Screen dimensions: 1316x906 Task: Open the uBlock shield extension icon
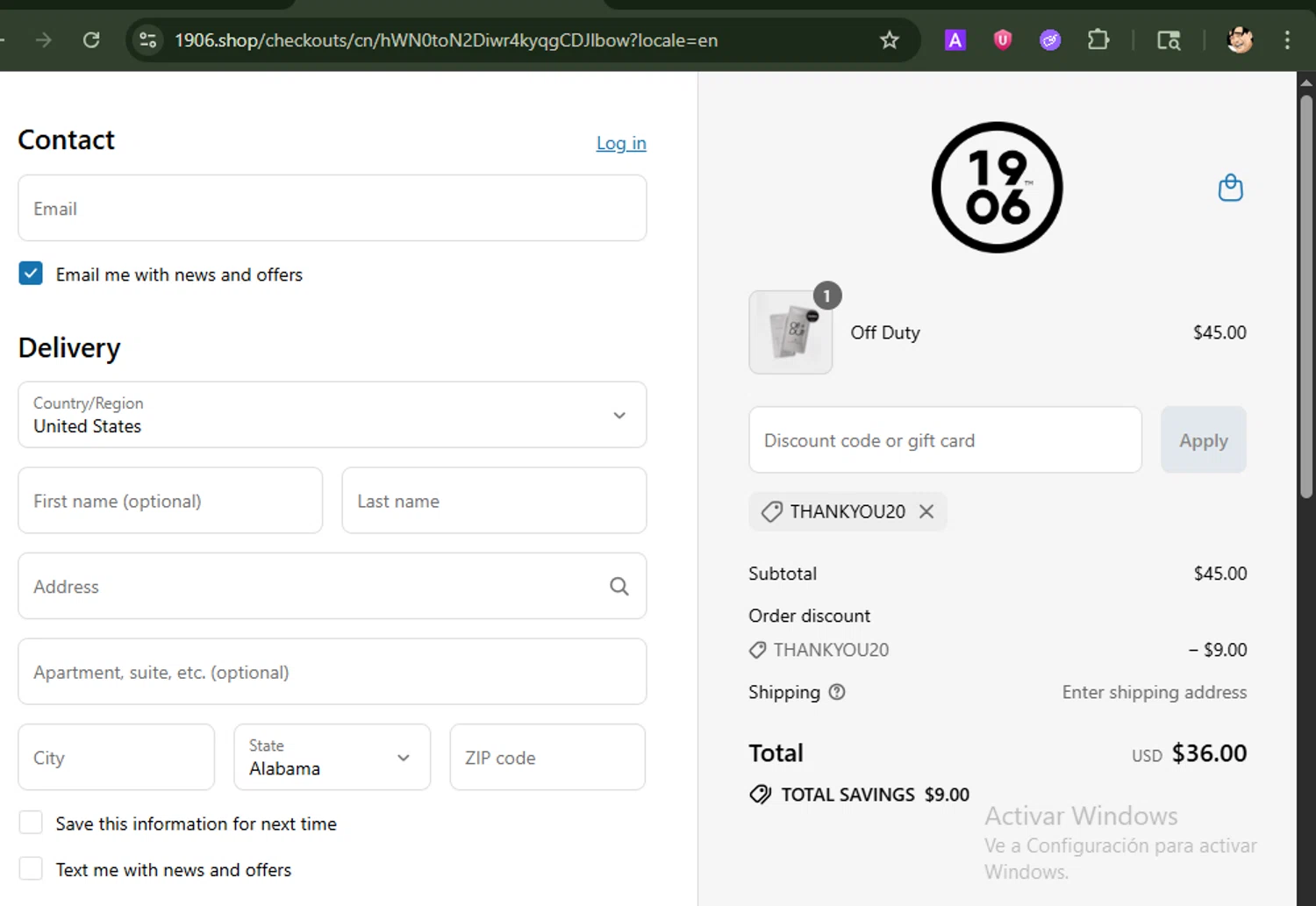pos(1002,39)
